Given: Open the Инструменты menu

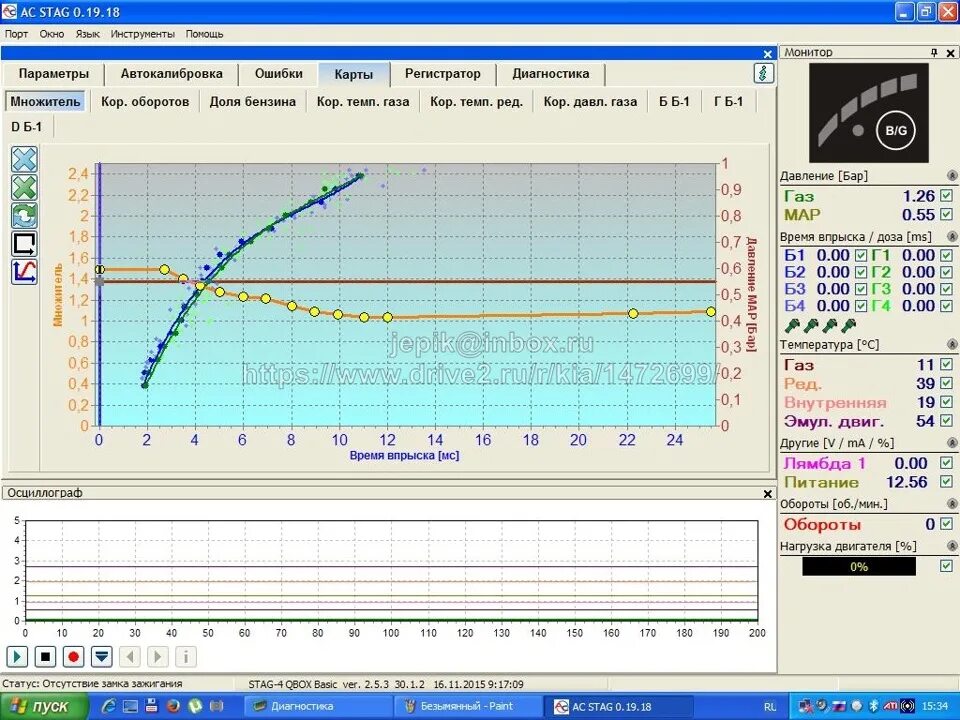Looking at the screenshot, I should tap(143, 34).
